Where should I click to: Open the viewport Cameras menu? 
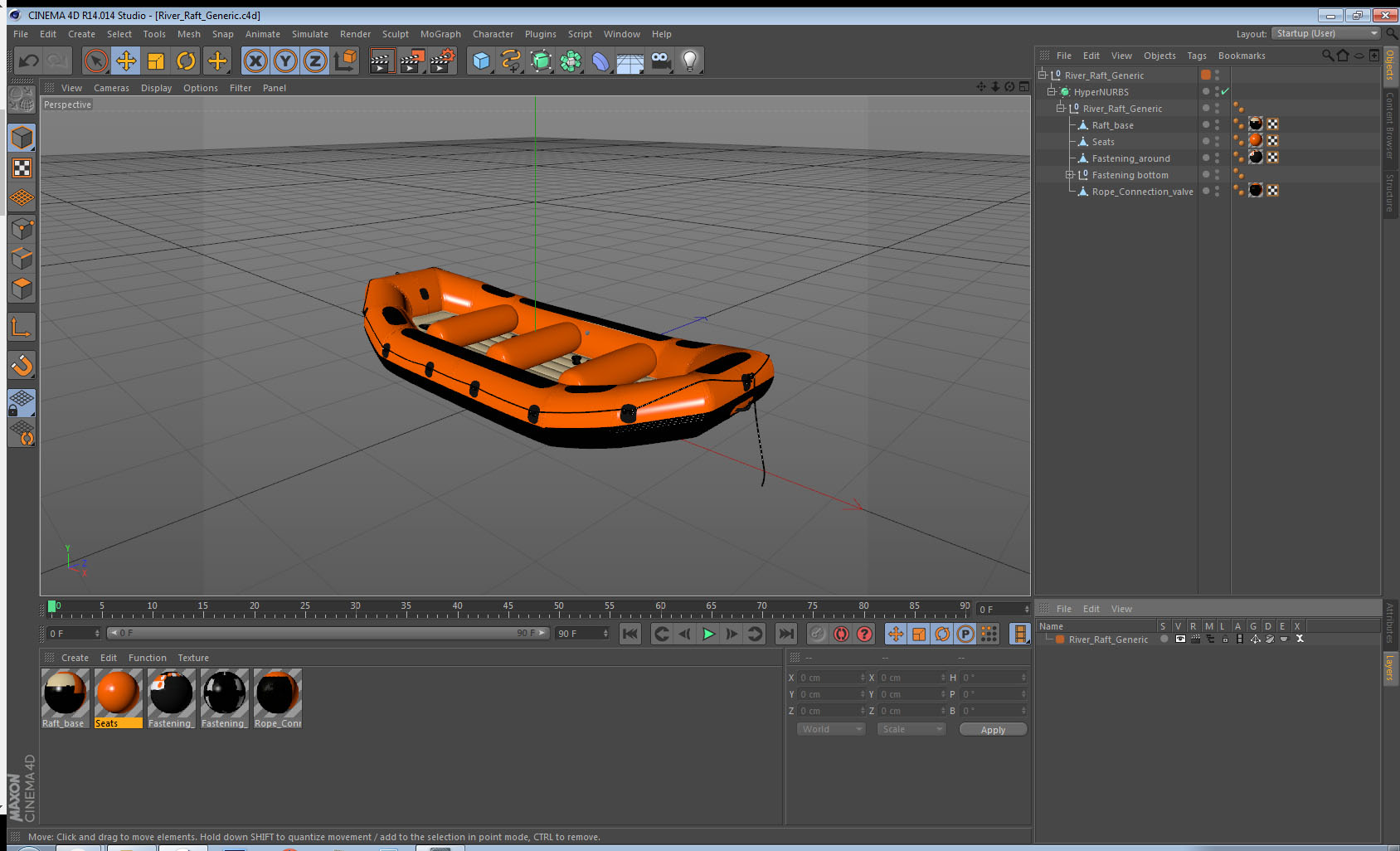tap(111, 88)
